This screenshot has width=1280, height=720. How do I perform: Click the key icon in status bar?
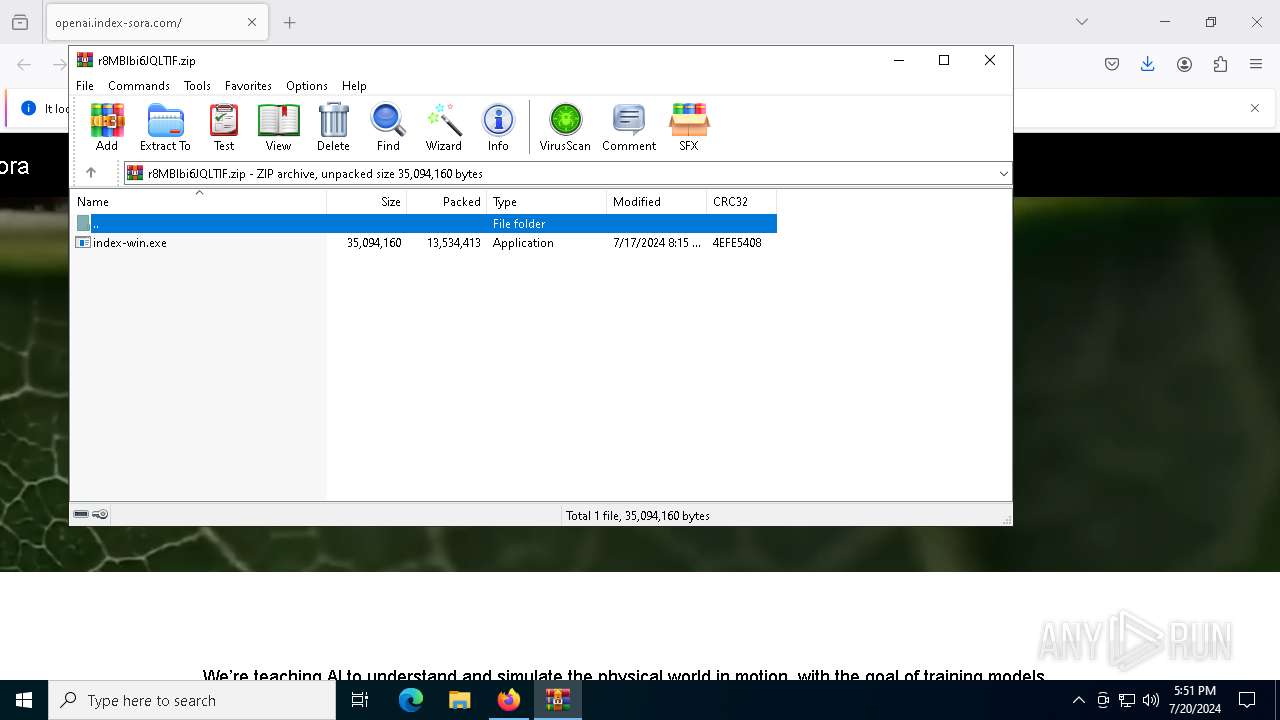click(100, 514)
